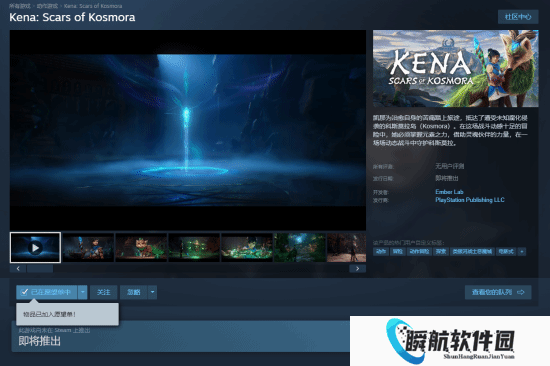Image resolution: width=550 pixels, height=366 pixels.
Task: Open the 社区中心 community hub button
Action: (518, 17)
